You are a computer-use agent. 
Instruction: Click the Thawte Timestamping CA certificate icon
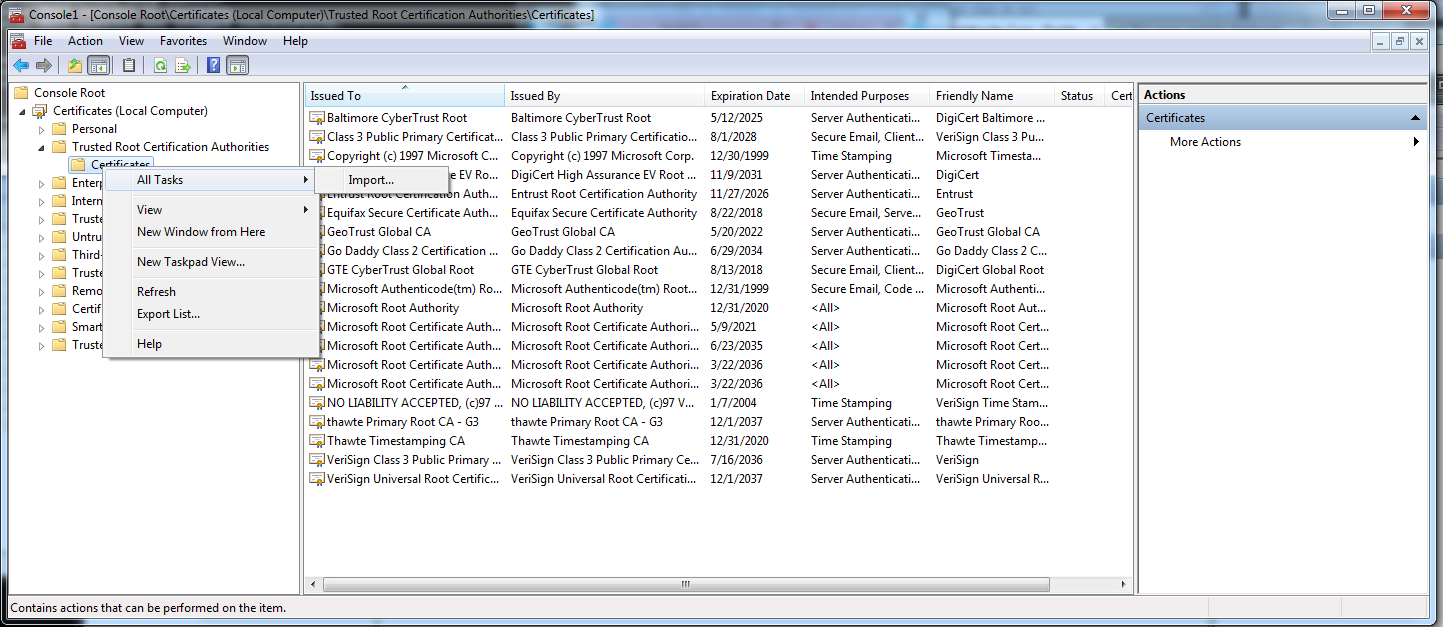click(317, 441)
